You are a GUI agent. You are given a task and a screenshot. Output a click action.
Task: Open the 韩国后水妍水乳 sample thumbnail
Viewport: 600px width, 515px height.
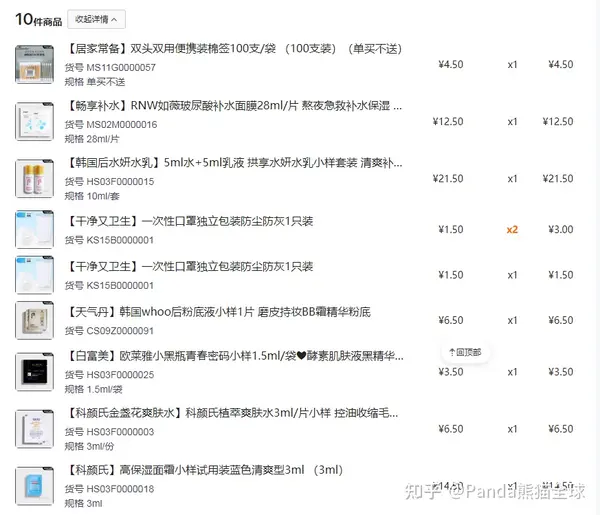[x=34, y=178]
